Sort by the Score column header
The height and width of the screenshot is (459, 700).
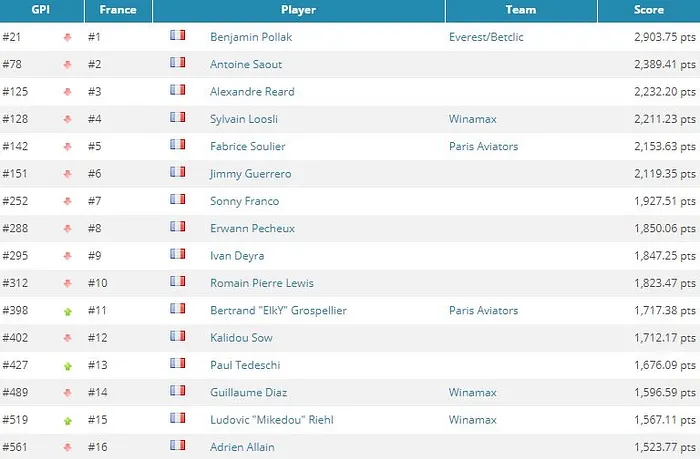point(648,10)
